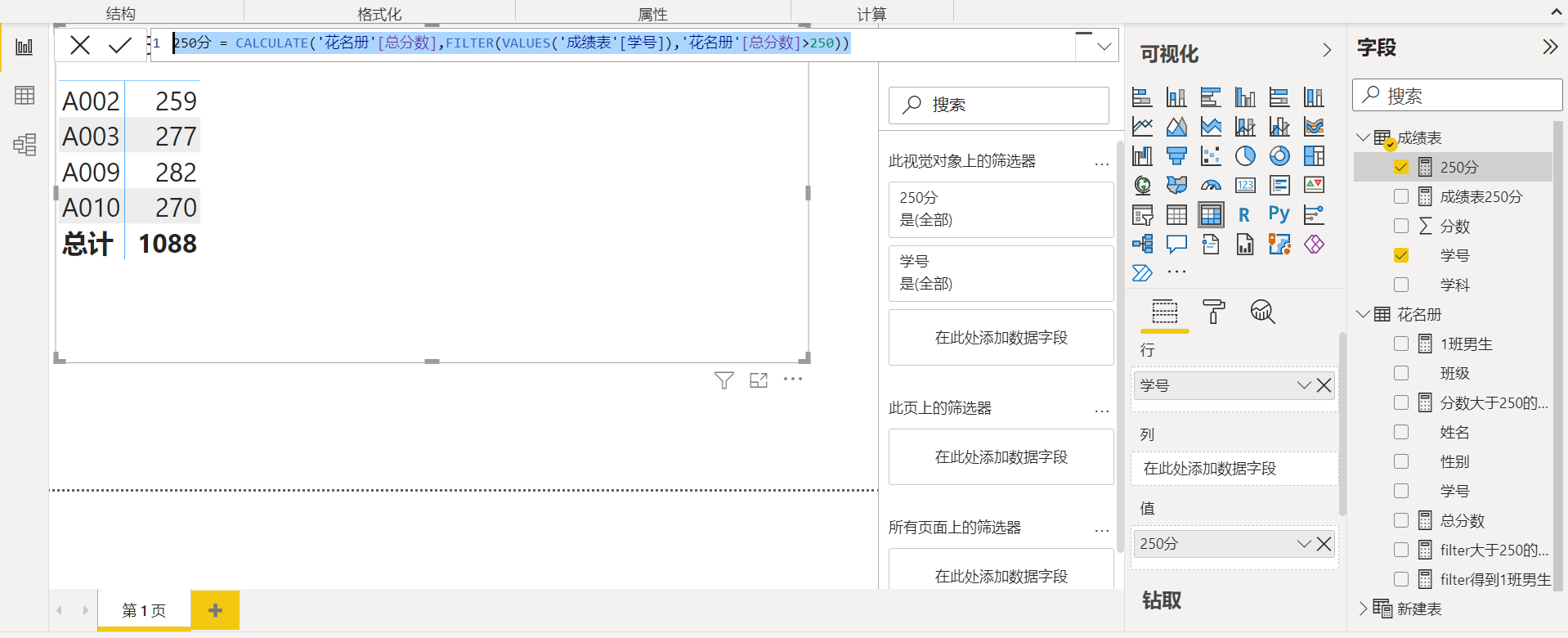Collapse the 字段 pane
The width and height of the screenshot is (1568, 638).
tap(1550, 47)
